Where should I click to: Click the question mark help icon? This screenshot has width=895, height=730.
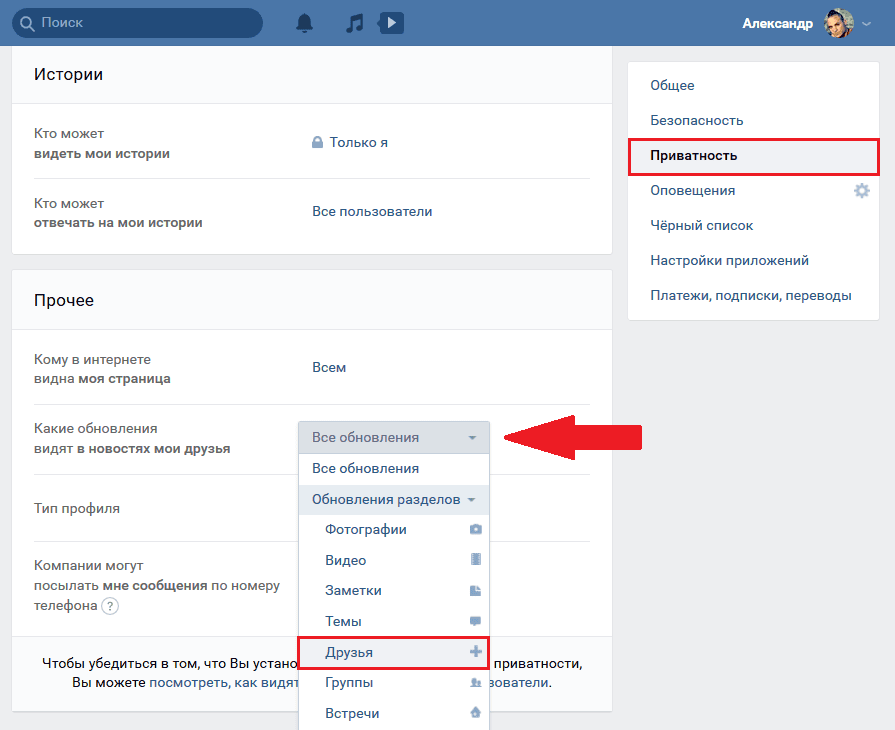click(110, 606)
